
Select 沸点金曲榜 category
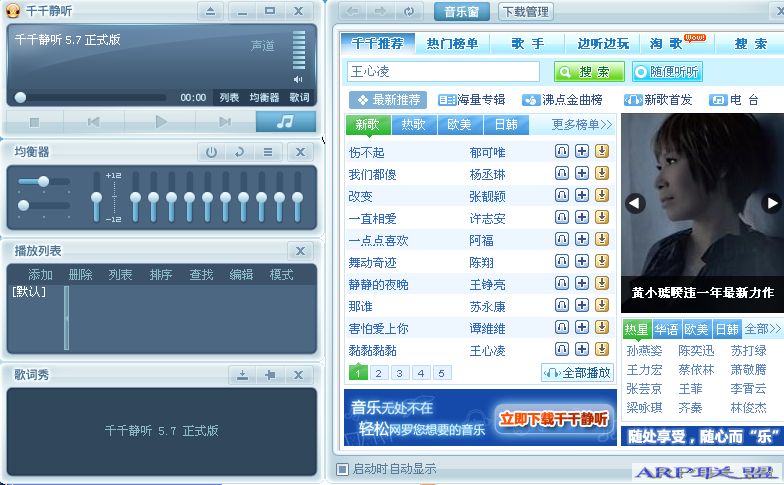(562, 100)
